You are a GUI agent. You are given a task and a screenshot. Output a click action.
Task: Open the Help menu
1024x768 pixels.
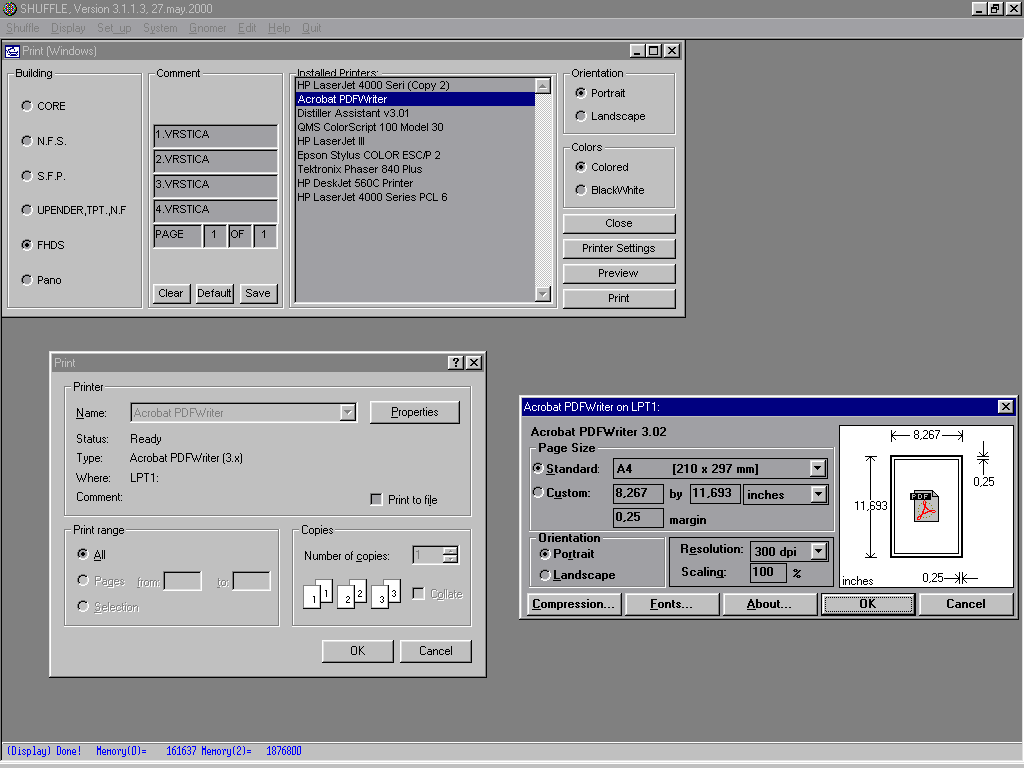click(x=279, y=28)
